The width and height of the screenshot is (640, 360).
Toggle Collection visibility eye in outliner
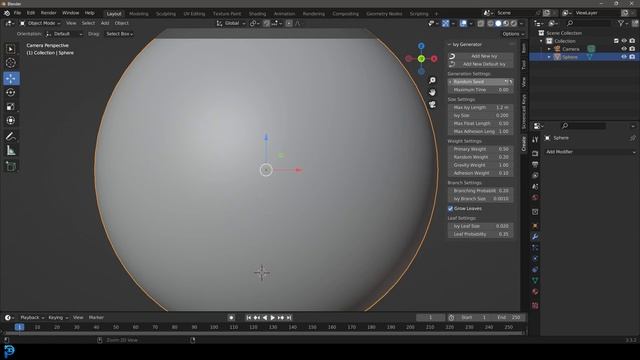pos(624,41)
